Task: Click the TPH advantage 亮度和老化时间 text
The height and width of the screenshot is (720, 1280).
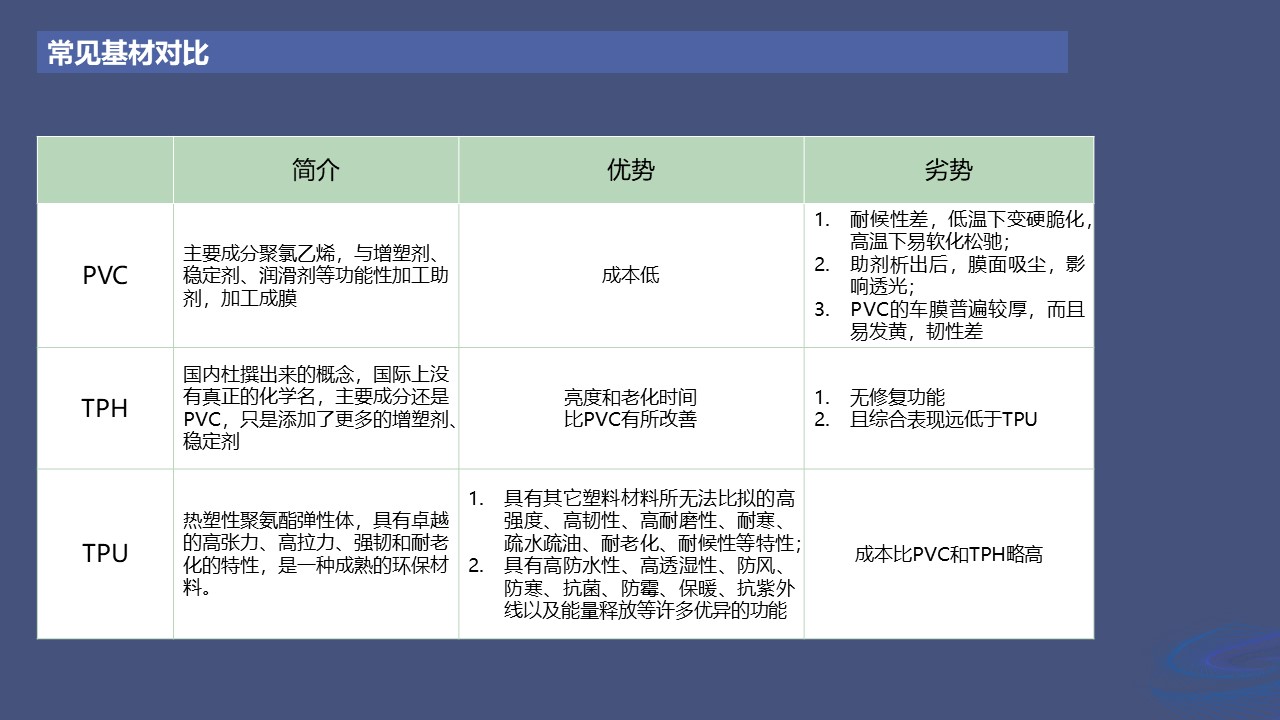Action: point(630,398)
